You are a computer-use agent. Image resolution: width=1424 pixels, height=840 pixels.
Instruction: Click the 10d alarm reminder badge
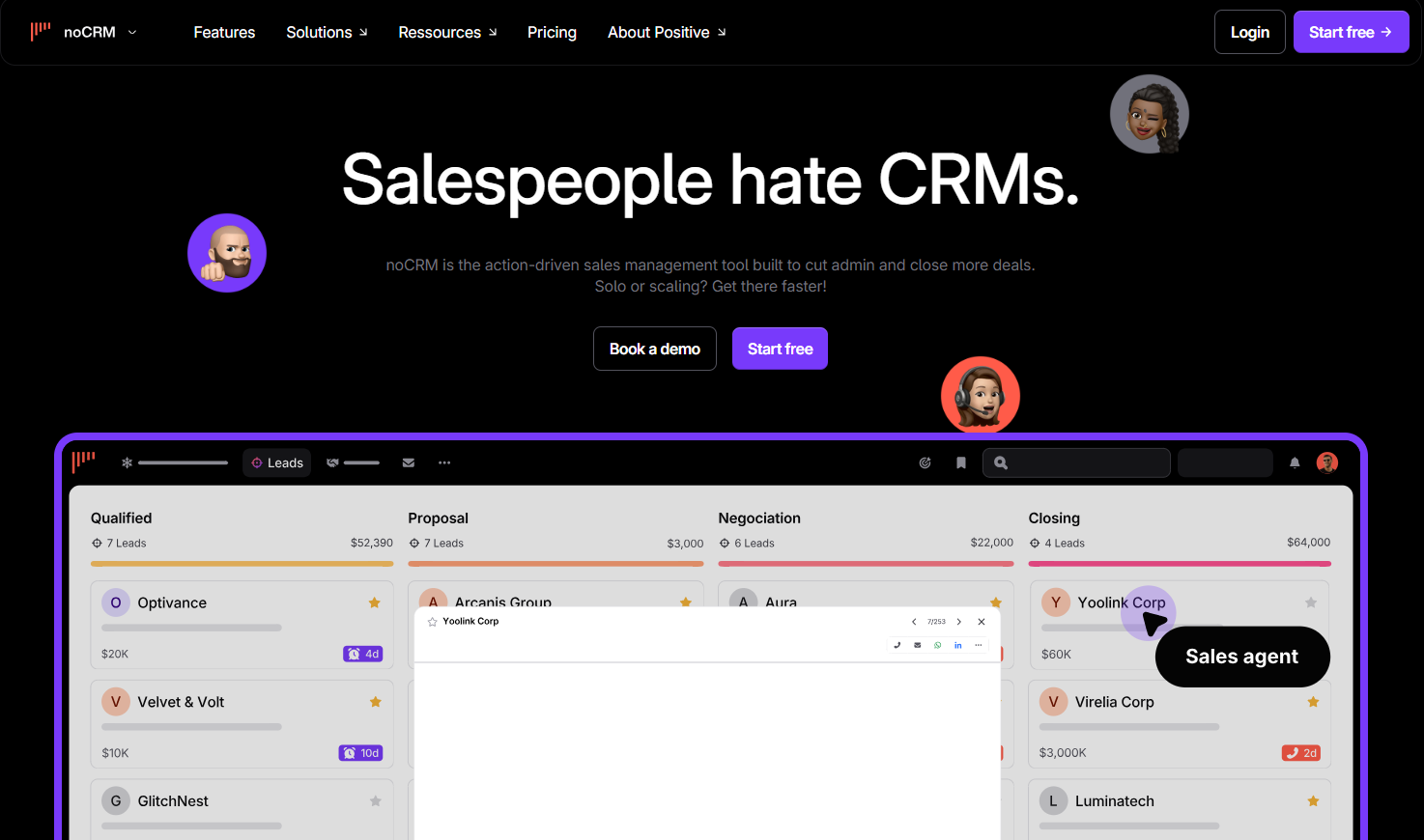point(361,753)
